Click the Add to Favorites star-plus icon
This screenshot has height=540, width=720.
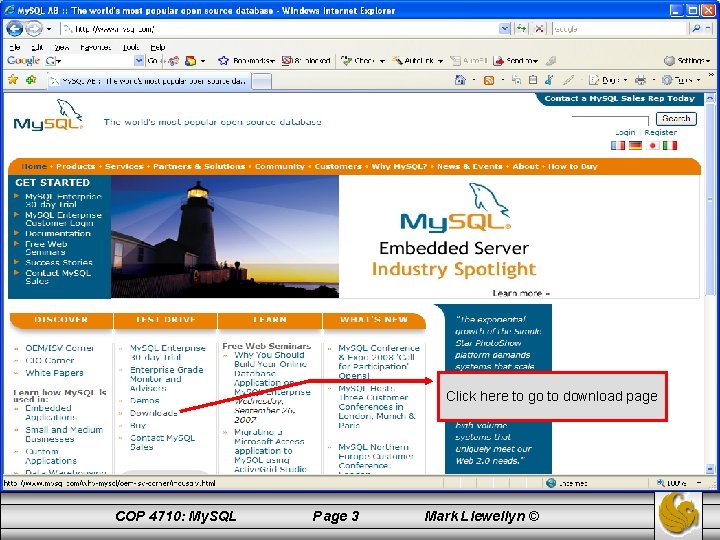31,80
